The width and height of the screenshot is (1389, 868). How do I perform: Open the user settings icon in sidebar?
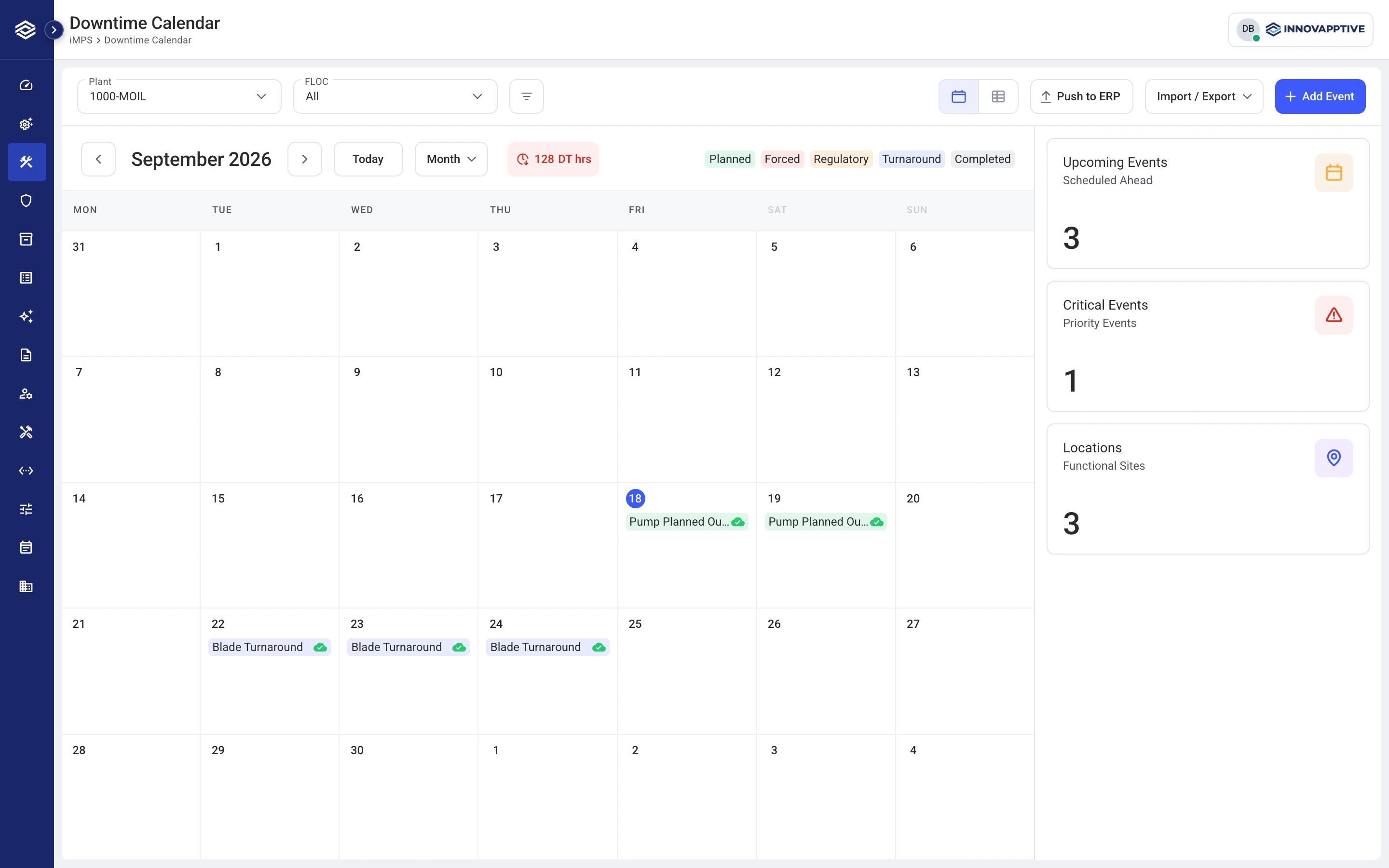tap(26, 393)
